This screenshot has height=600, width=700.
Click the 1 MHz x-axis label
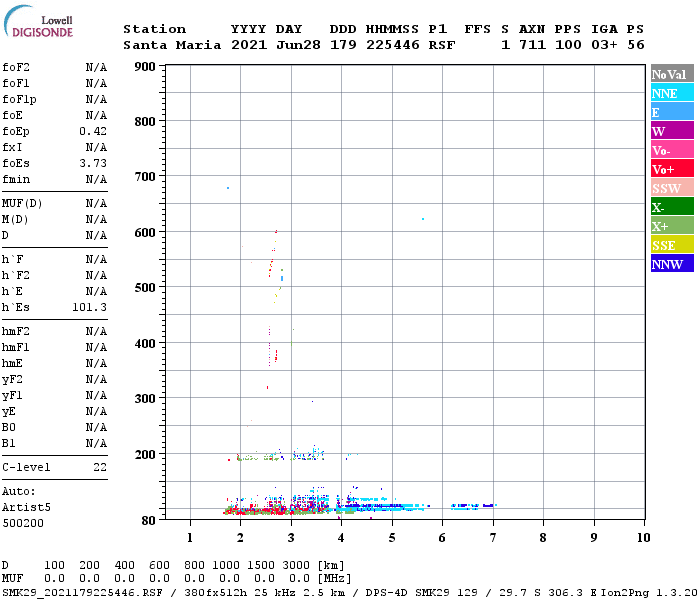(x=190, y=538)
